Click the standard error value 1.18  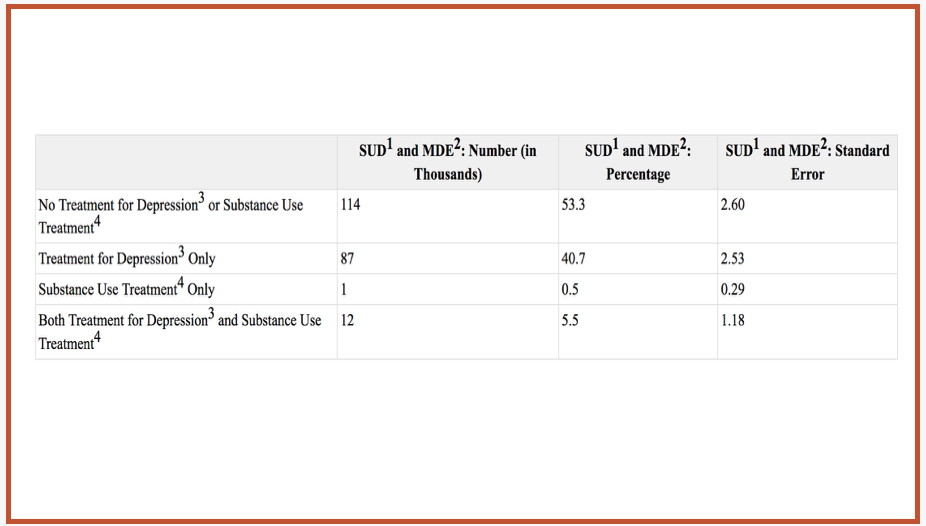pyautogui.click(x=807, y=332)
